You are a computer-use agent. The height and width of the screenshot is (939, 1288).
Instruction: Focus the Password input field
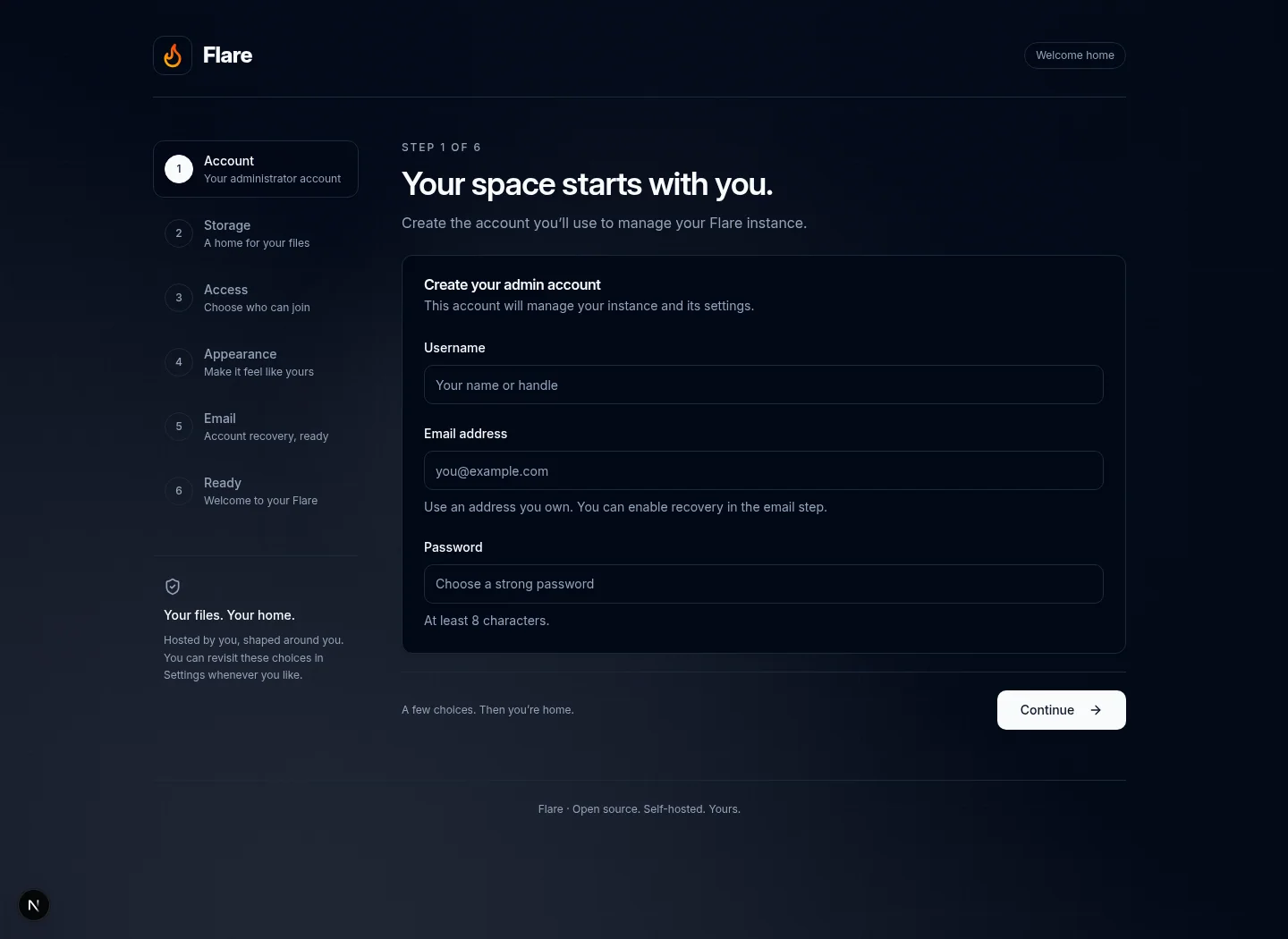click(x=764, y=584)
